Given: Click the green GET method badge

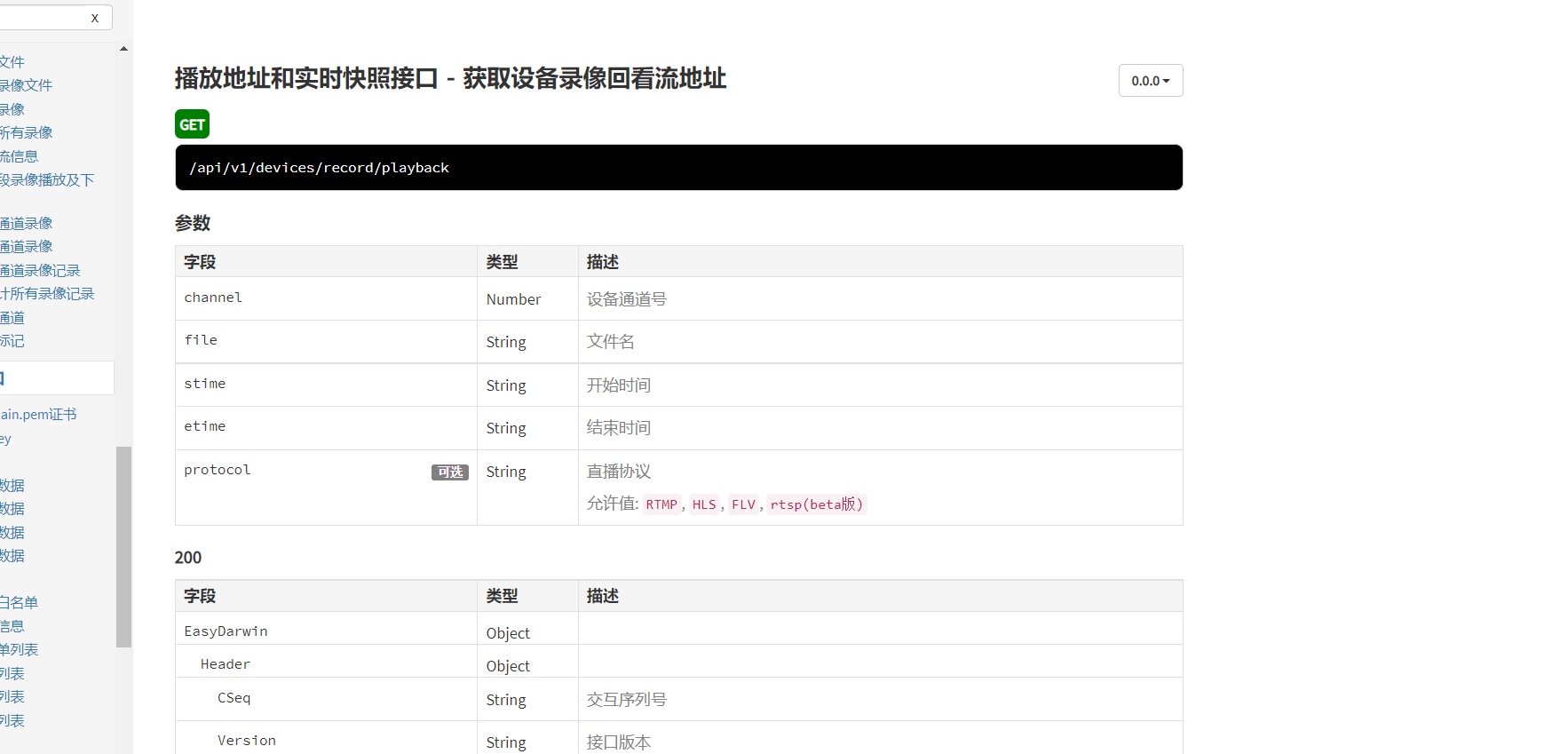Looking at the screenshot, I should point(192,124).
